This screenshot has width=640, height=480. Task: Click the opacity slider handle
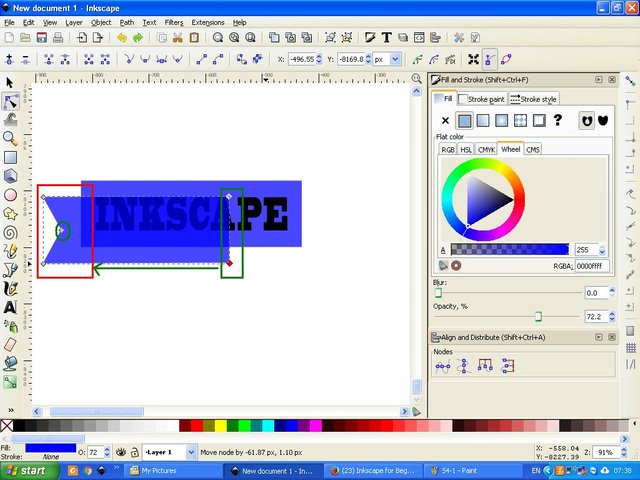pyautogui.click(x=538, y=316)
